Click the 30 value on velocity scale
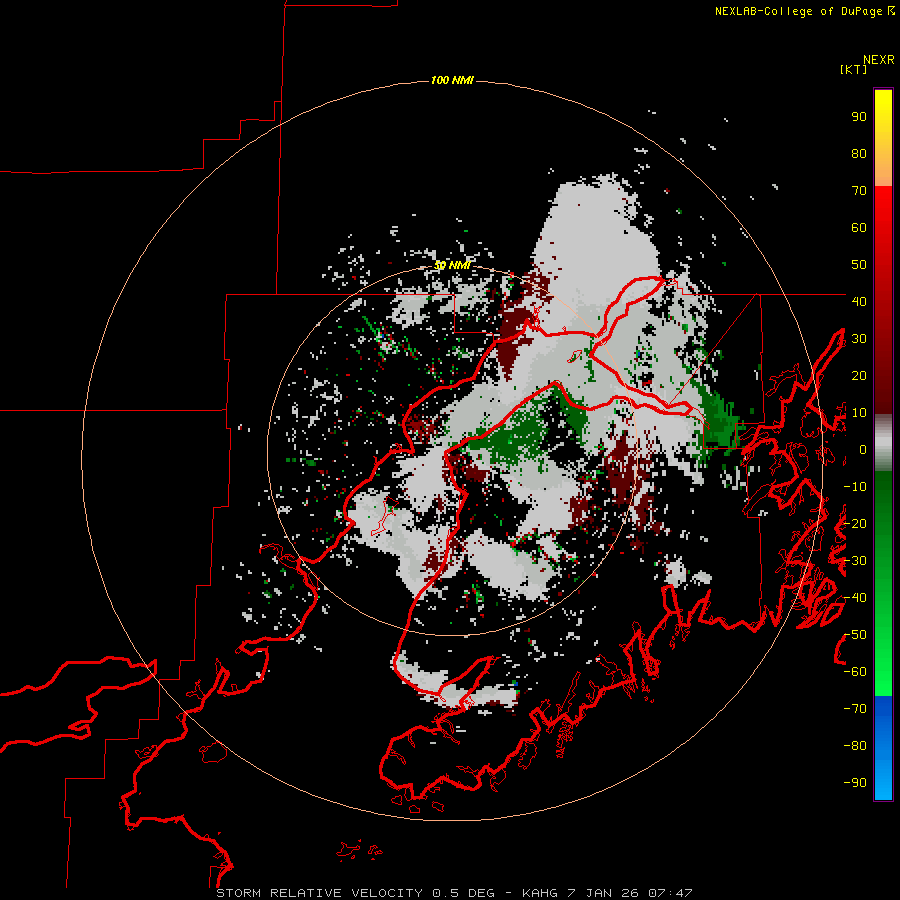The image size is (900, 900). [859, 339]
